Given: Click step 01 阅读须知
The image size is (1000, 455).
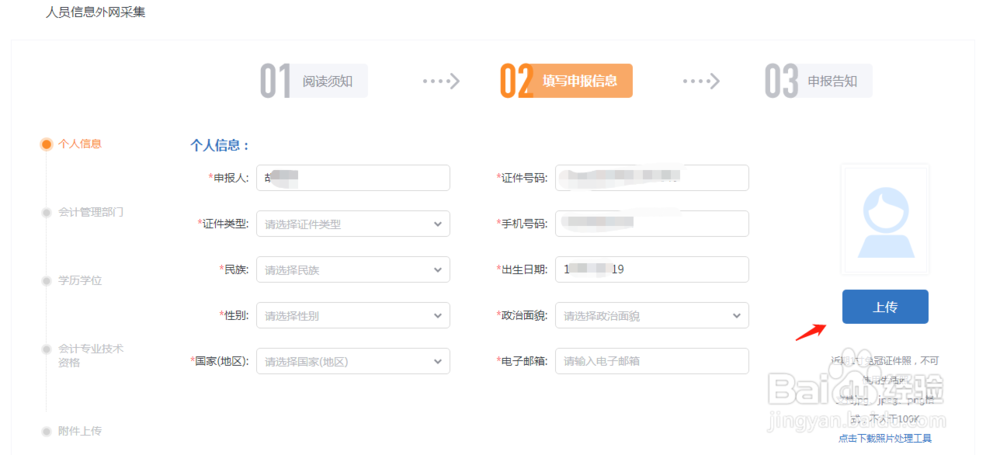Looking at the screenshot, I should coord(314,81).
